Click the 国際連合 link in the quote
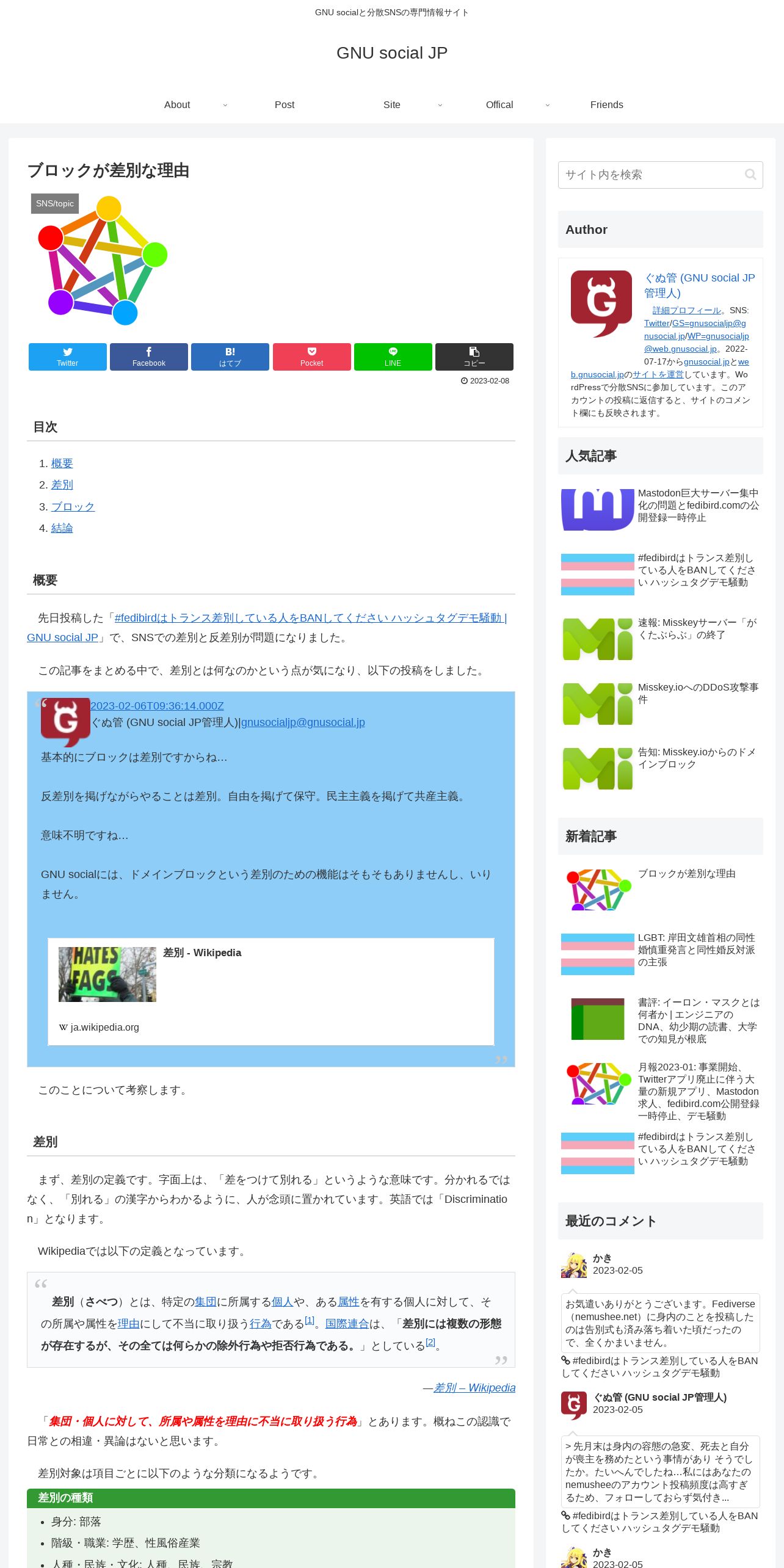The image size is (784, 1568). click(347, 1324)
